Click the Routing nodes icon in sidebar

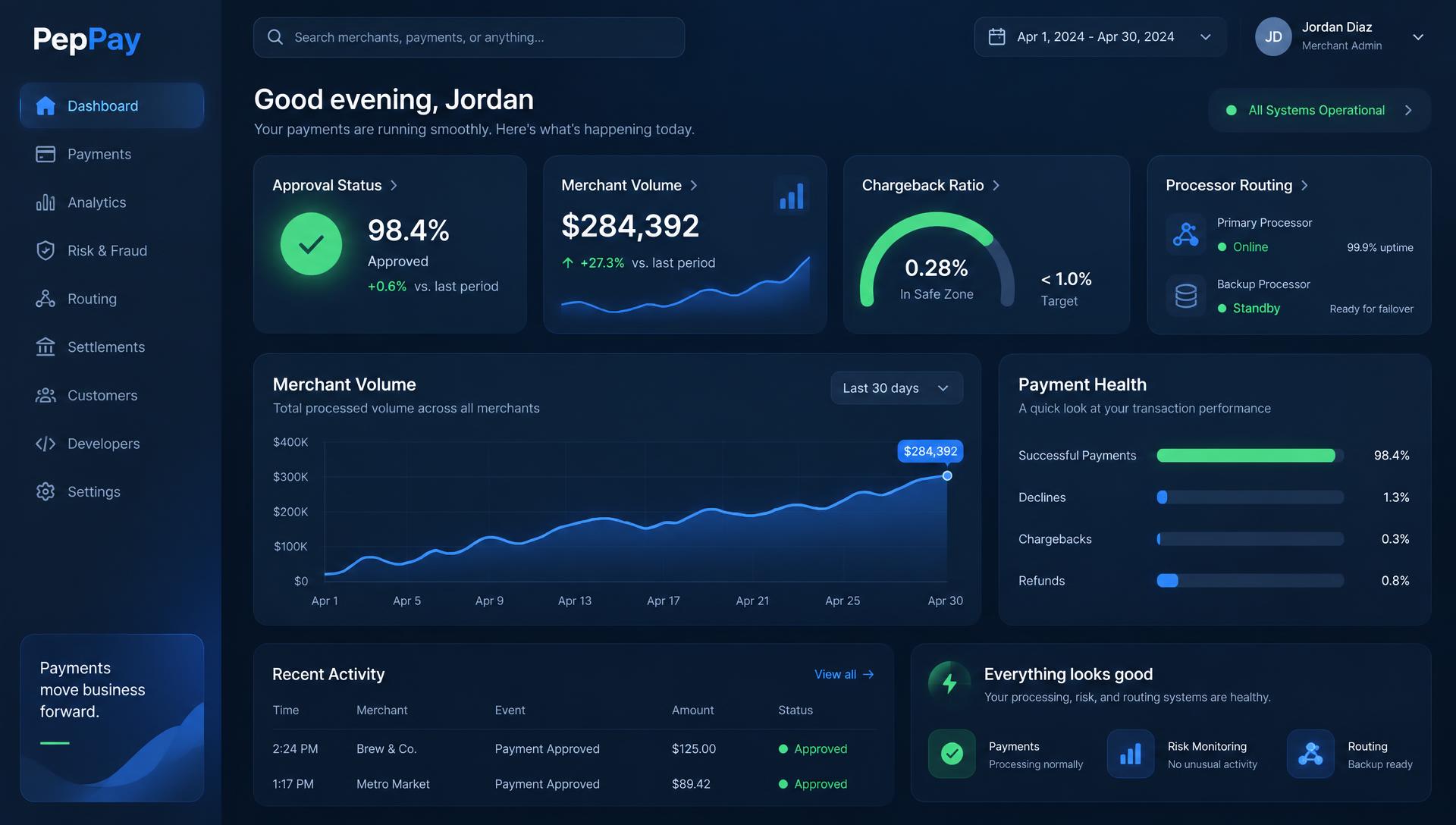[45, 299]
